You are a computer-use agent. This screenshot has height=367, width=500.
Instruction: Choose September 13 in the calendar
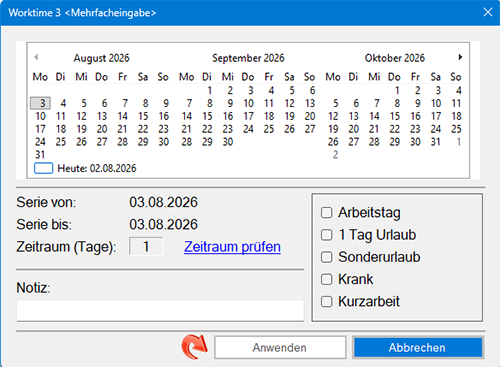pos(310,103)
